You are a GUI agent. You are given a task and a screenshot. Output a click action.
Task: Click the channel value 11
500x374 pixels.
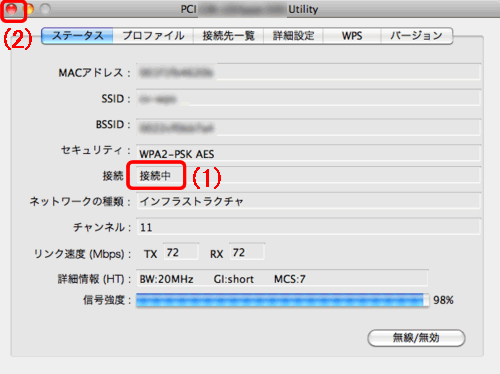[x=146, y=227]
